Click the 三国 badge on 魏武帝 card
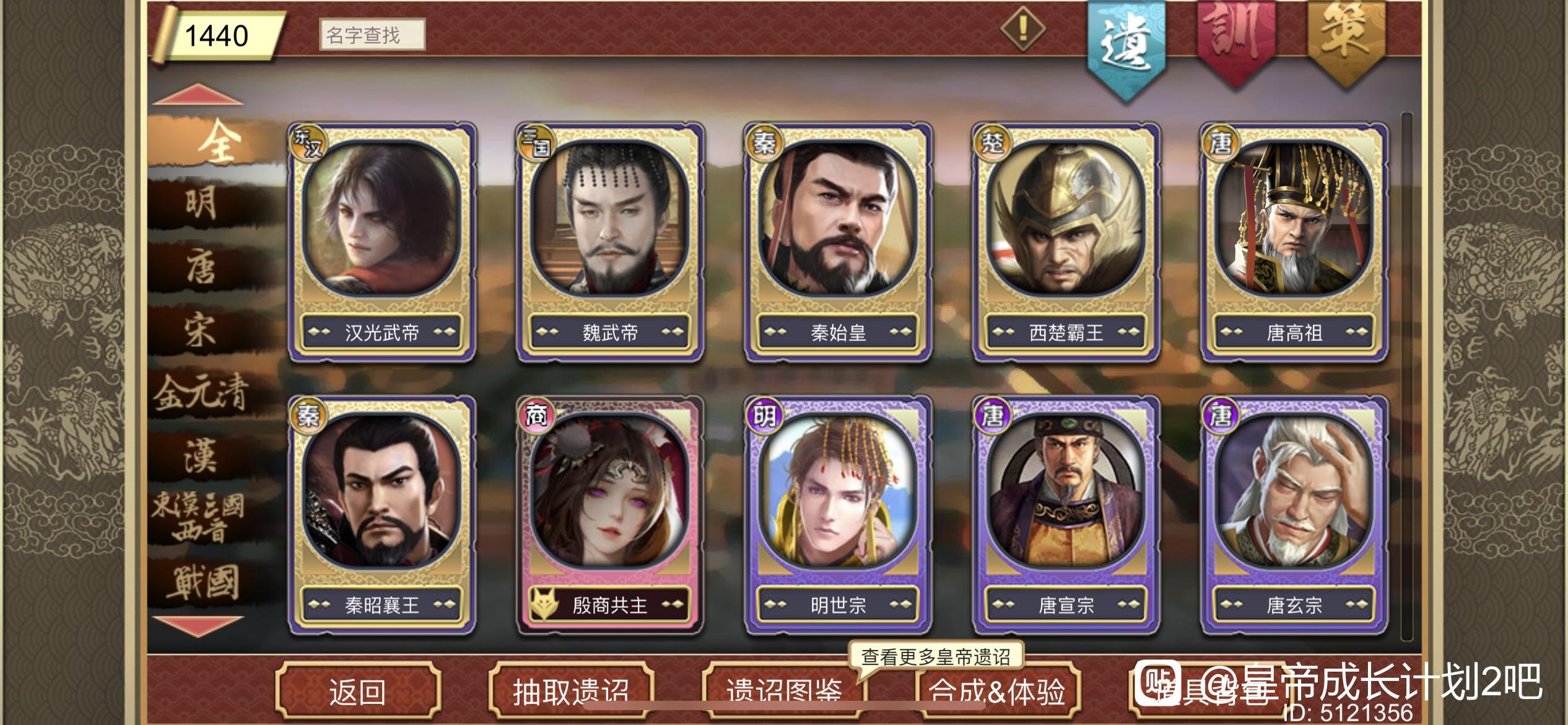The height and width of the screenshot is (725, 1568). 536,143
